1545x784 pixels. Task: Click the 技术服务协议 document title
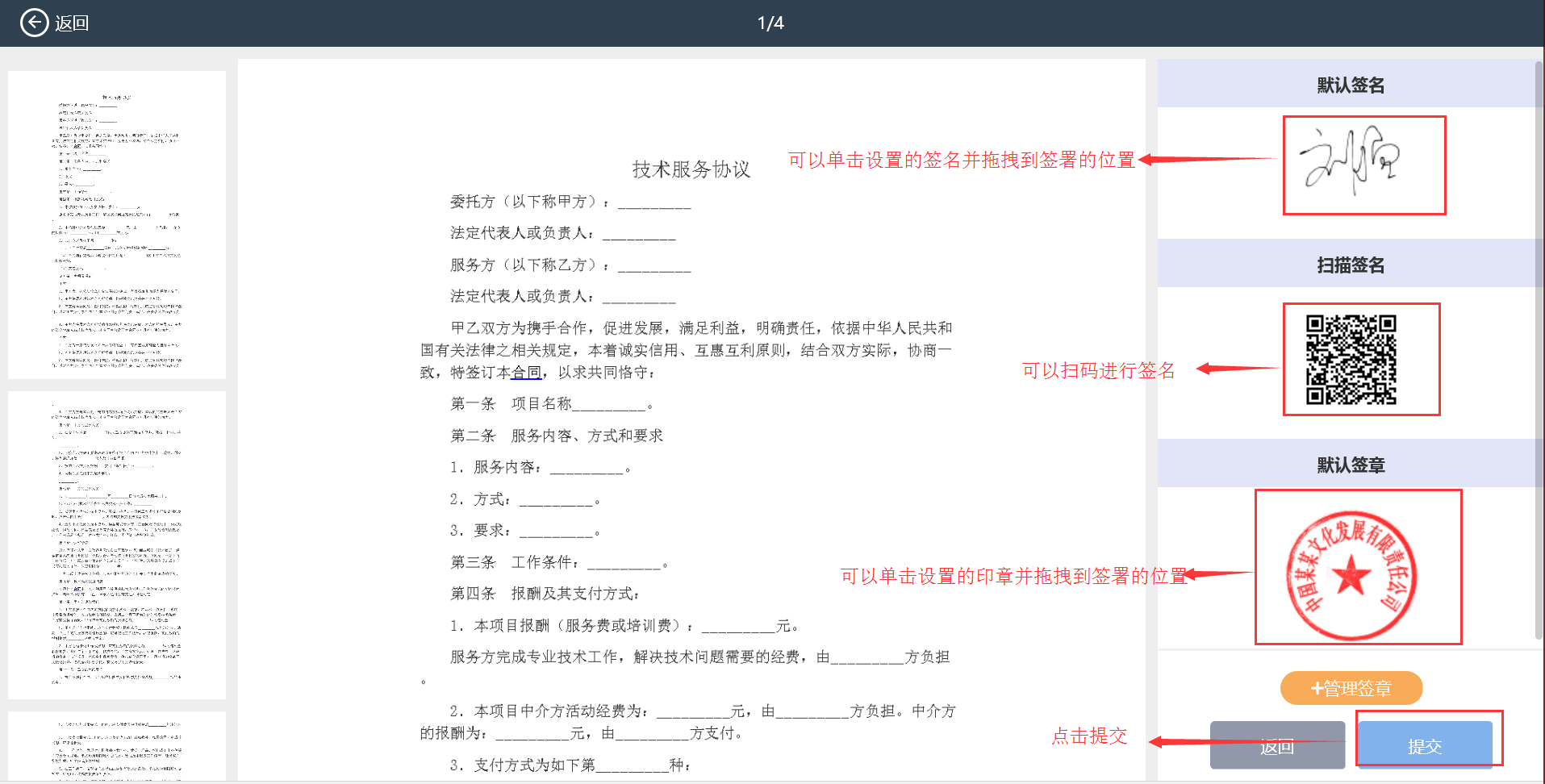(x=691, y=169)
